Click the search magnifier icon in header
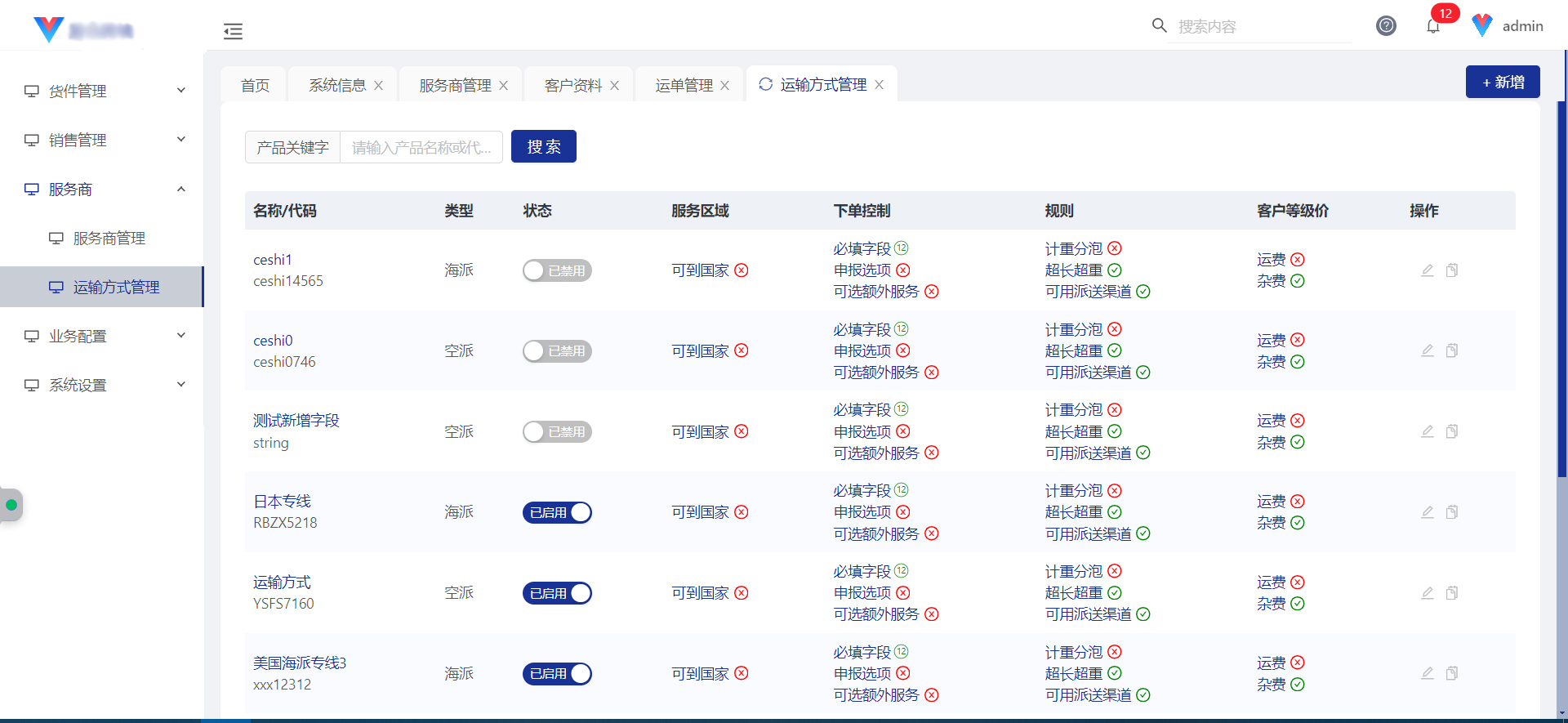 pyautogui.click(x=1159, y=25)
